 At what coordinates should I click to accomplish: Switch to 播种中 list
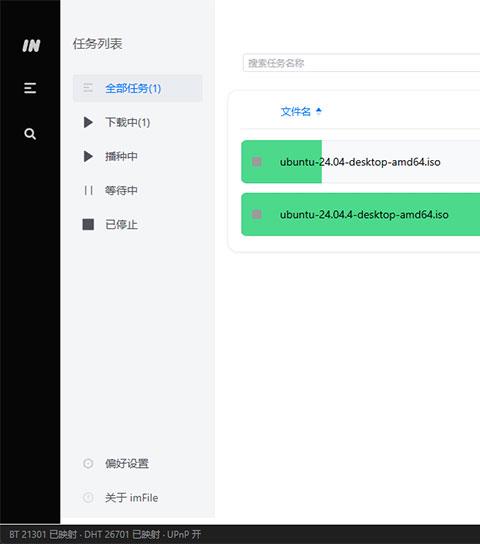click(x=138, y=156)
